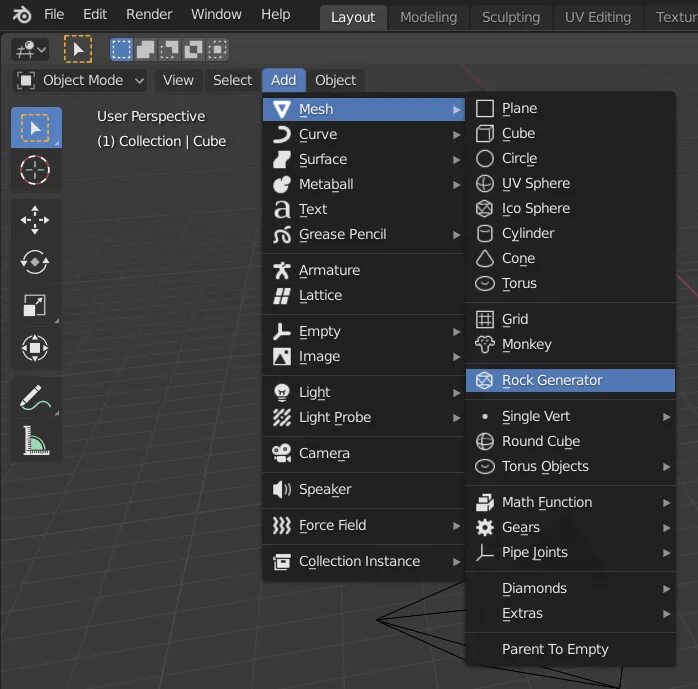Open the Select menu in viewport header

[232, 81]
